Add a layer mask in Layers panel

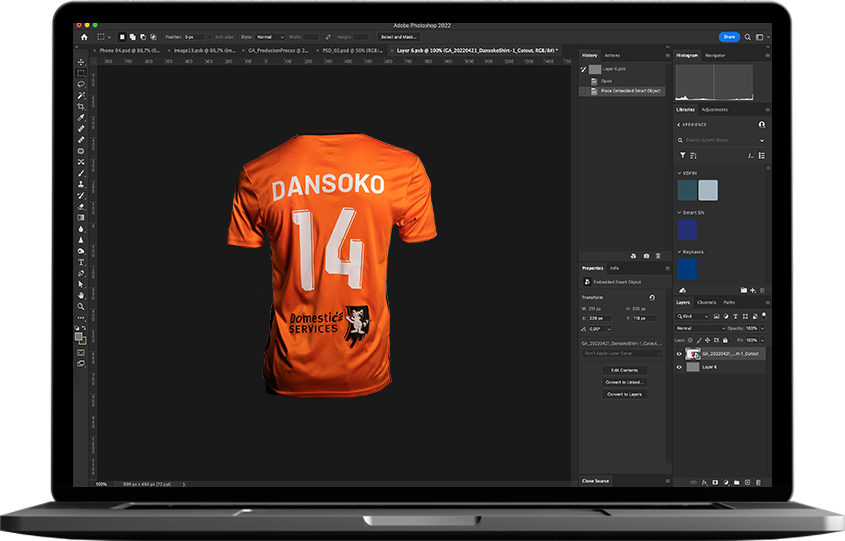point(715,482)
